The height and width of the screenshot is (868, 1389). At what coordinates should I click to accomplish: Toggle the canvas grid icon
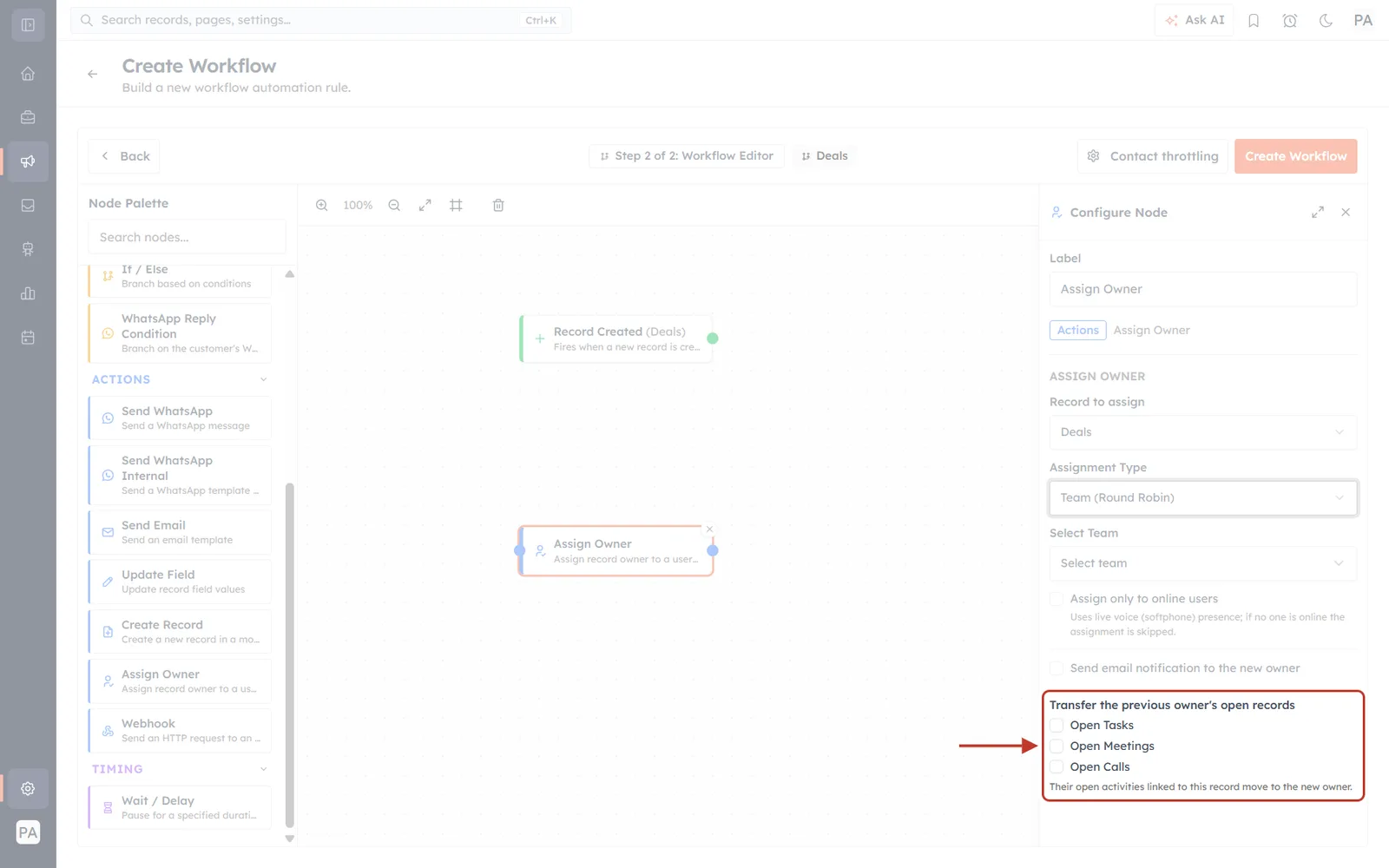click(456, 206)
